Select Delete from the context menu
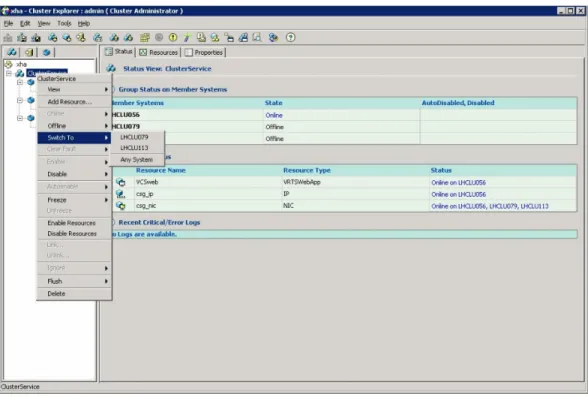 74,294
